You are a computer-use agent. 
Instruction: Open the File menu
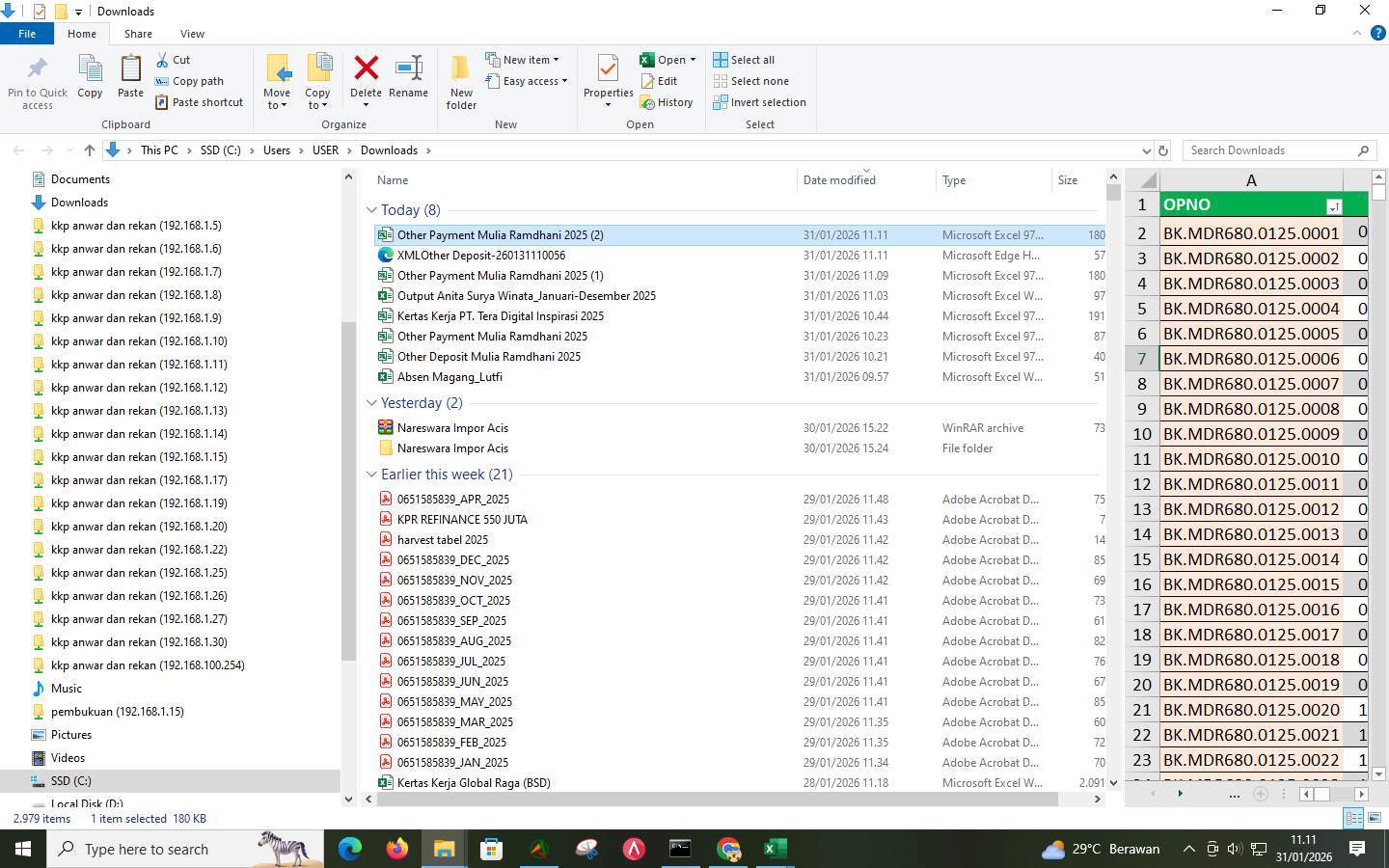(x=27, y=33)
